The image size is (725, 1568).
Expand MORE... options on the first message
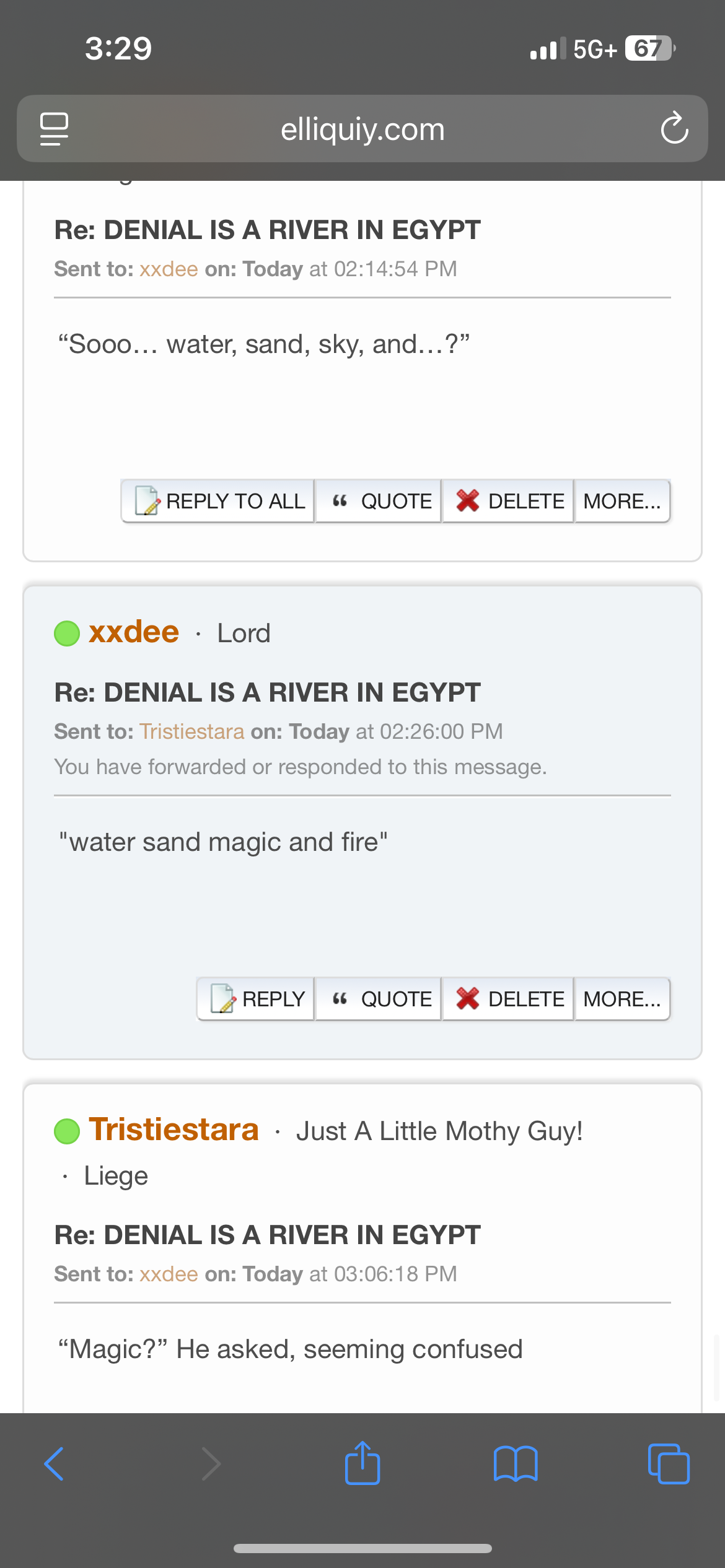point(622,501)
